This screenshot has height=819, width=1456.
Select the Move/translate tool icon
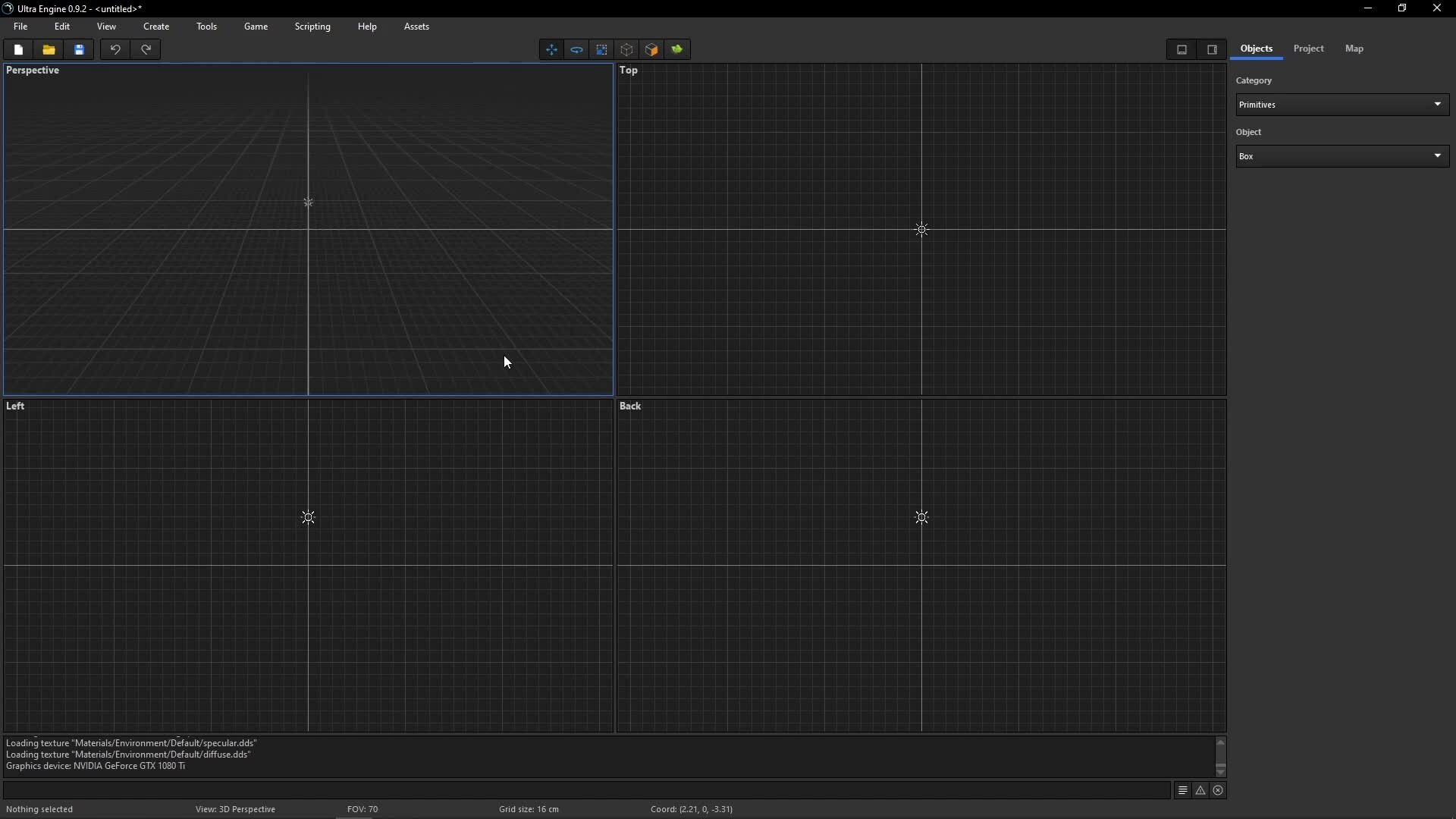[551, 50]
